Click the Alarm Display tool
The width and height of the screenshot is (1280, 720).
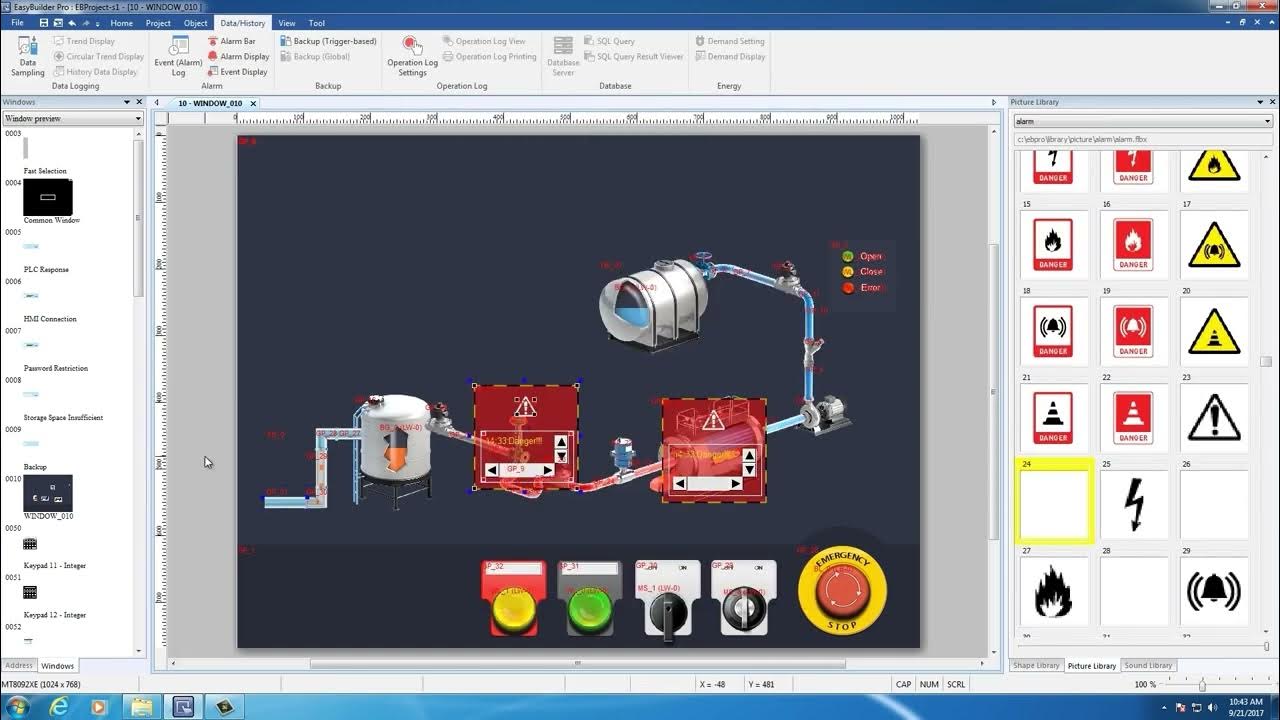tap(243, 56)
